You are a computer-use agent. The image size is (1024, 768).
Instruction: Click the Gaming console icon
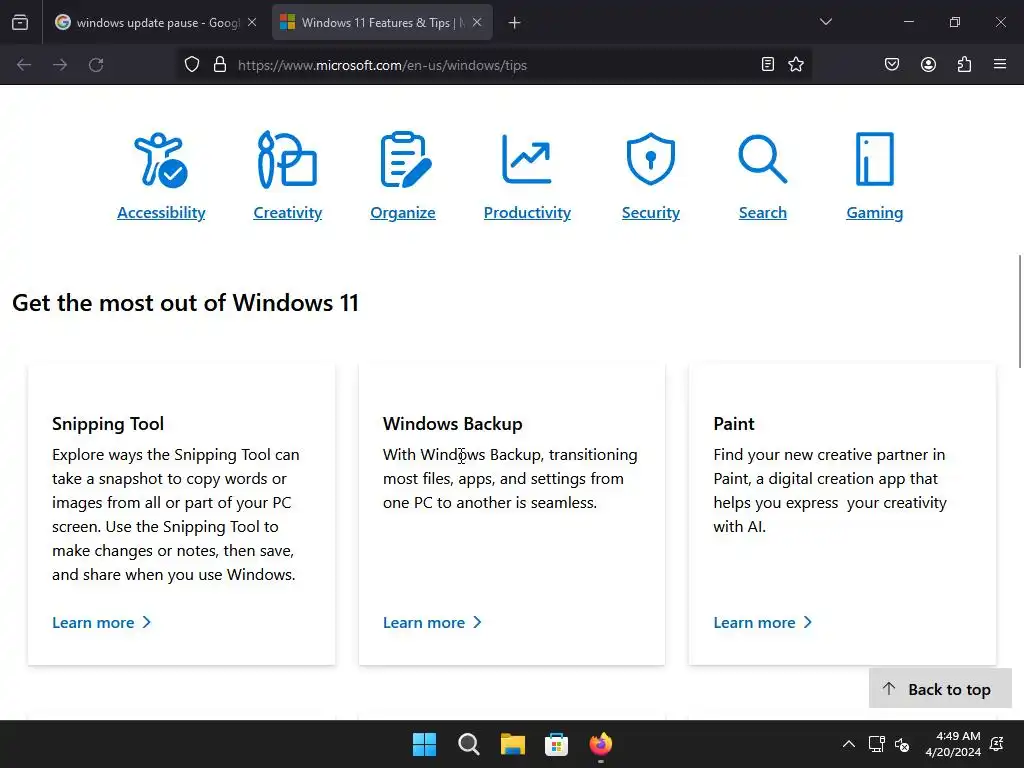coord(874,159)
